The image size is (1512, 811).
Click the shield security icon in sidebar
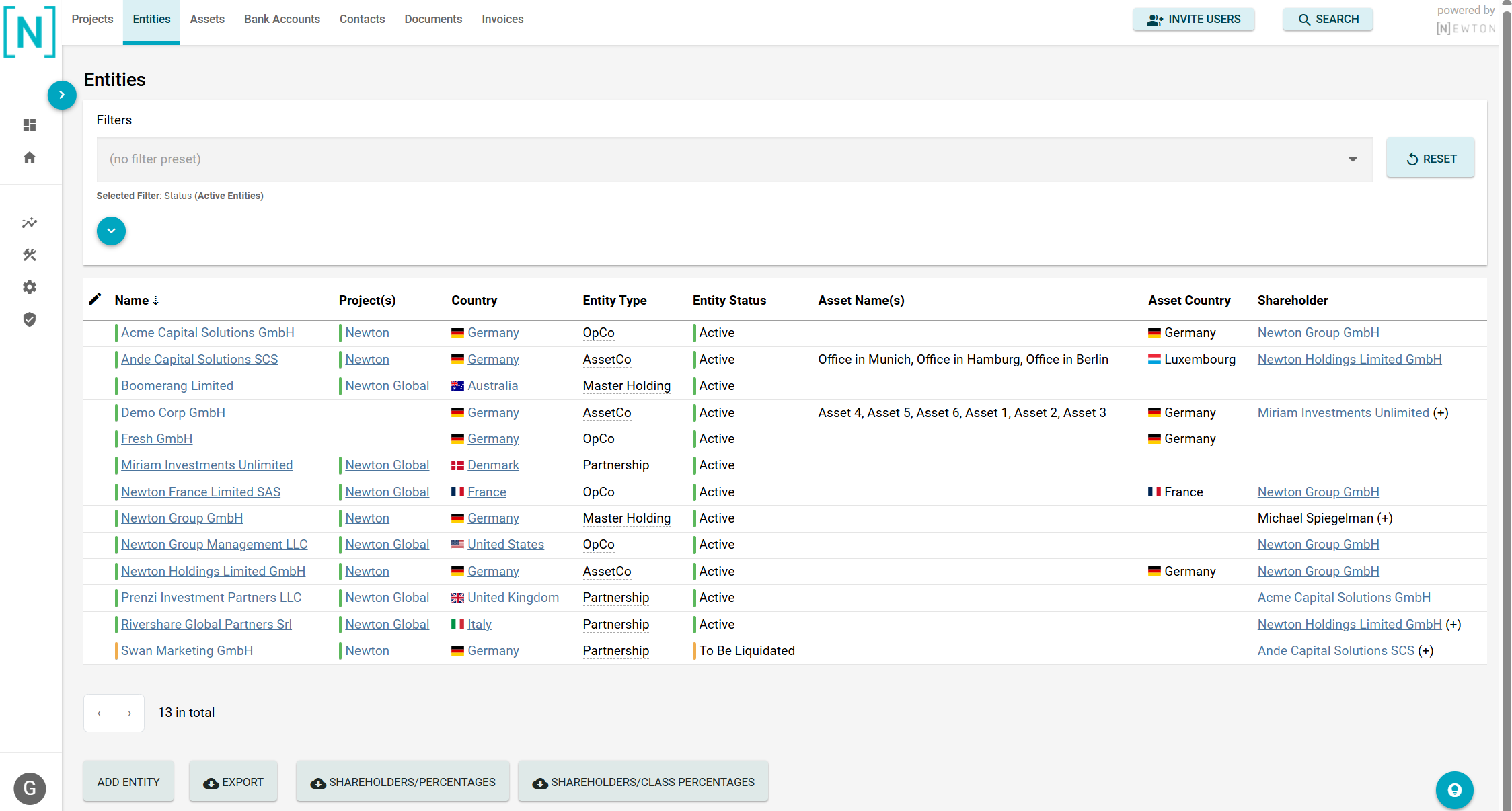point(30,319)
